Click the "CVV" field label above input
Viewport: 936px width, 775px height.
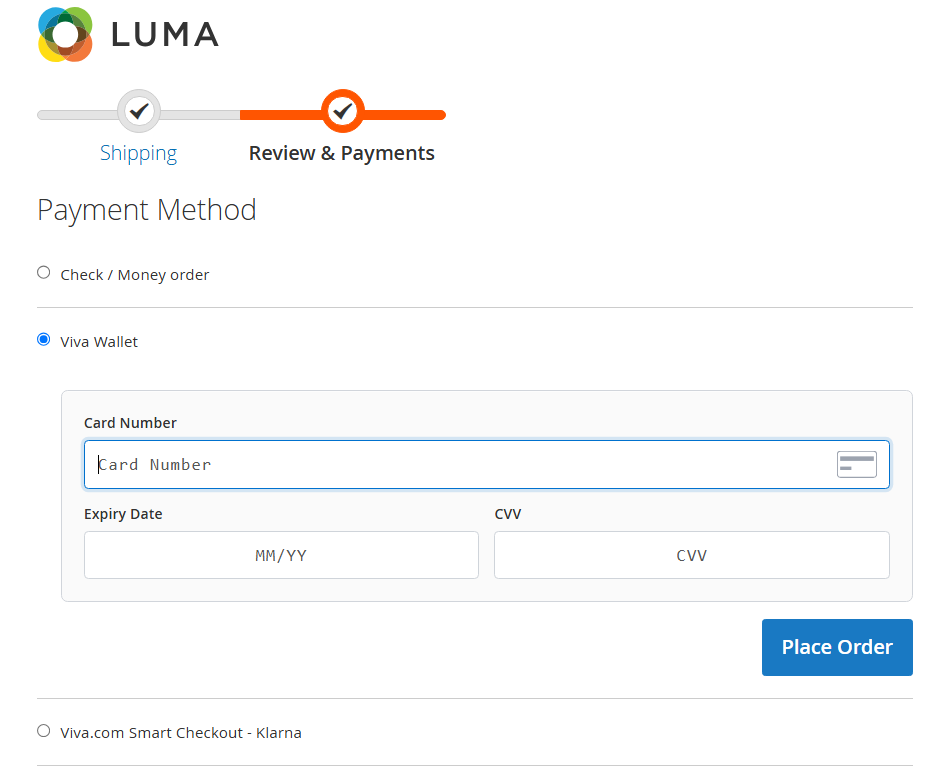click(x=508, y=514)
